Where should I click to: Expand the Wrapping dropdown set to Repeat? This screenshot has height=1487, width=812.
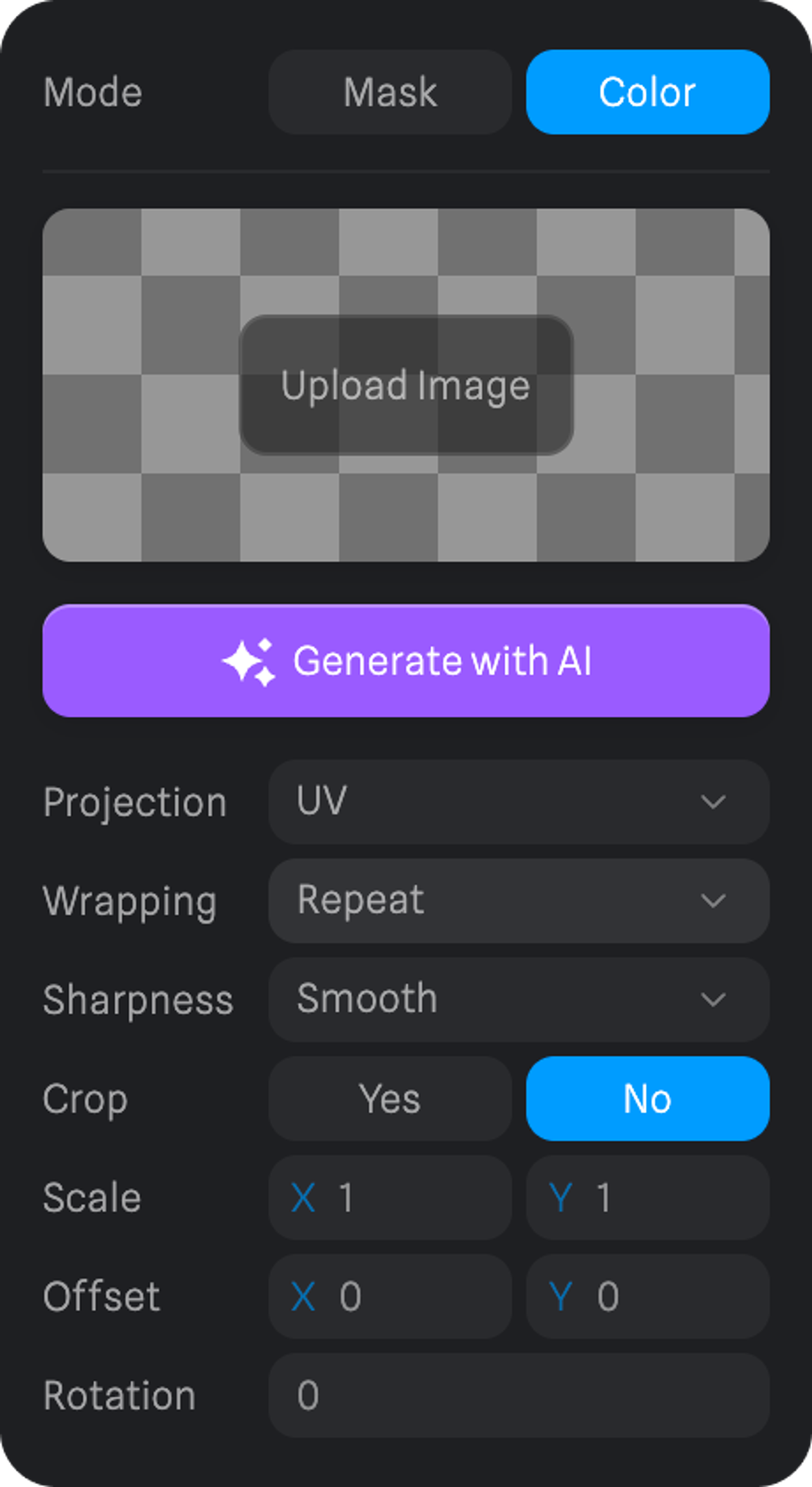coord(518,900)
